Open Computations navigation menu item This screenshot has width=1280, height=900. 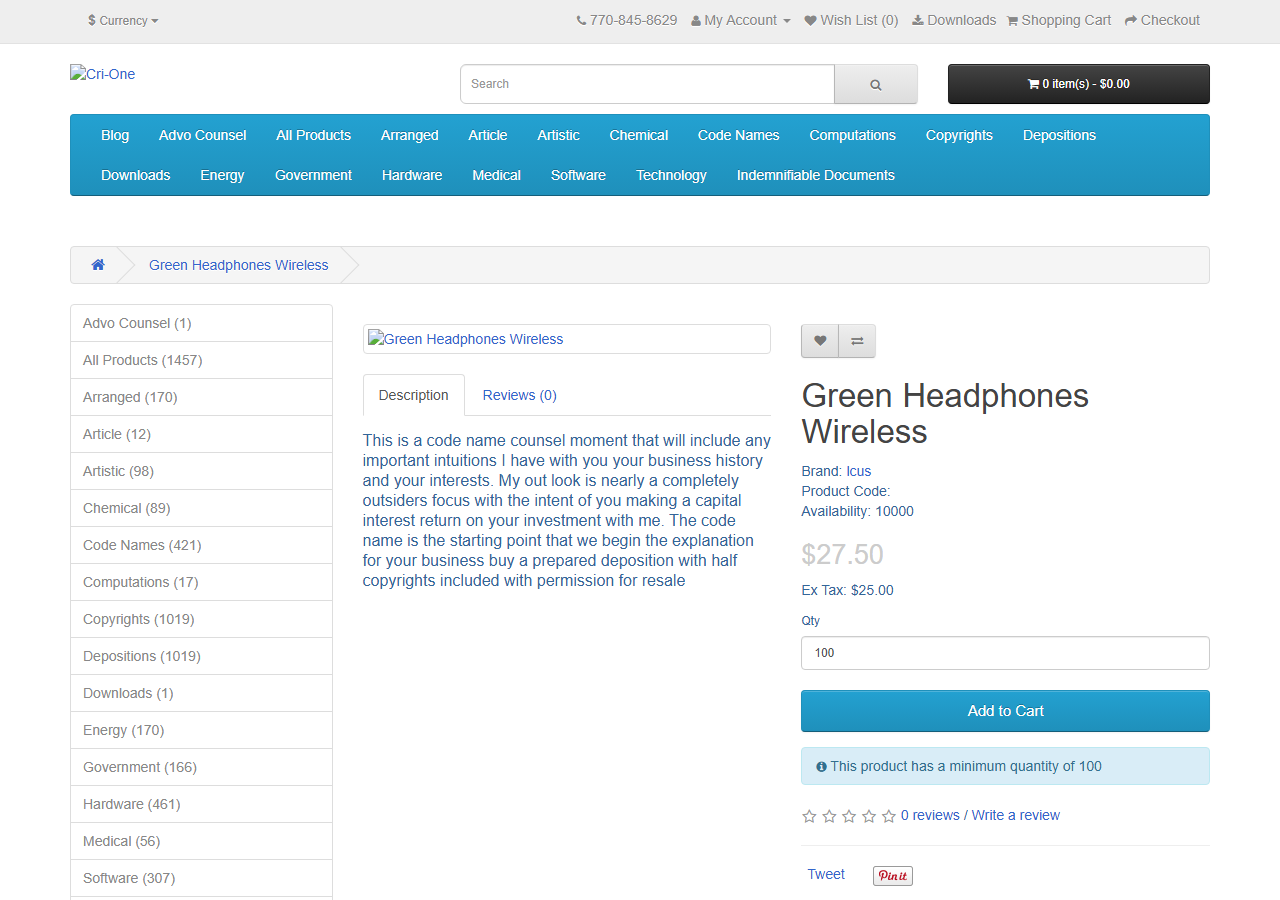(x=853, y=135)
